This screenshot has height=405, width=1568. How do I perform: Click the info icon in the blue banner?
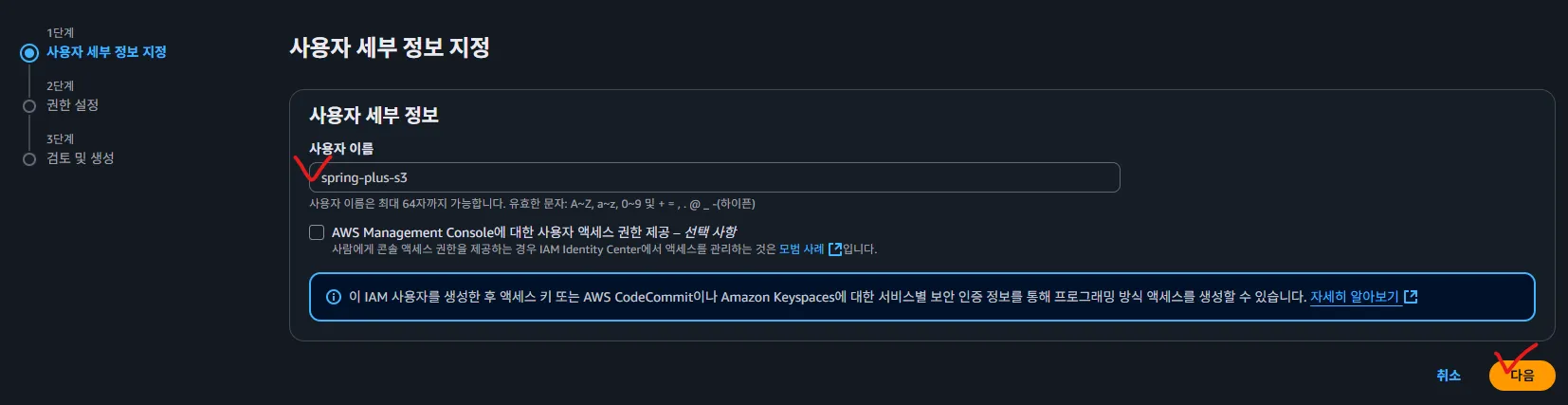pyautogui.click(x=334, y=297)
